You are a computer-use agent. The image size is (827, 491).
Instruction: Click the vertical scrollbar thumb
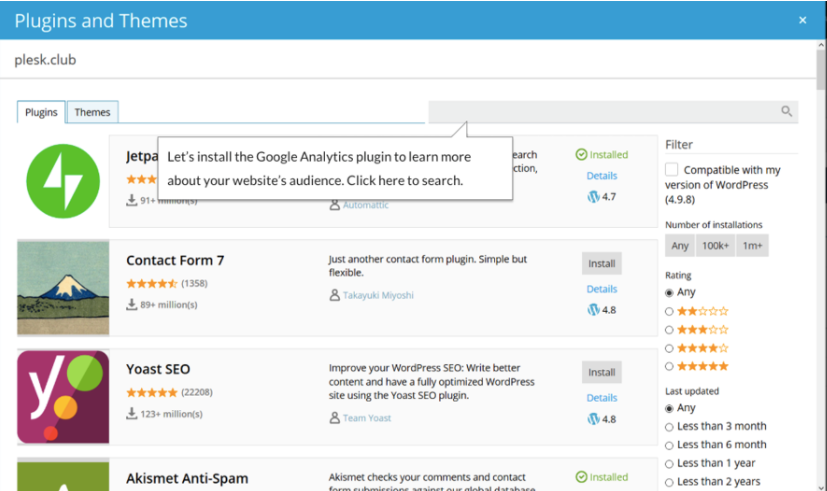(x=821, y=71)
